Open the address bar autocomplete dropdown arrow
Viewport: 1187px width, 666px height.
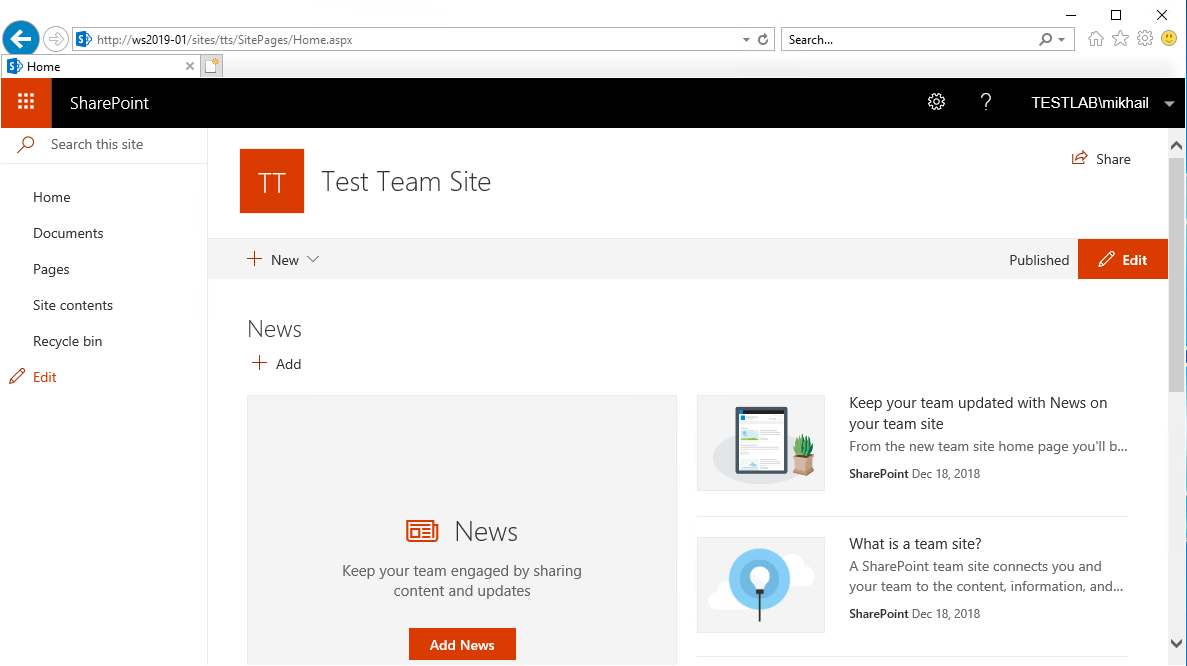pos(746,39)
